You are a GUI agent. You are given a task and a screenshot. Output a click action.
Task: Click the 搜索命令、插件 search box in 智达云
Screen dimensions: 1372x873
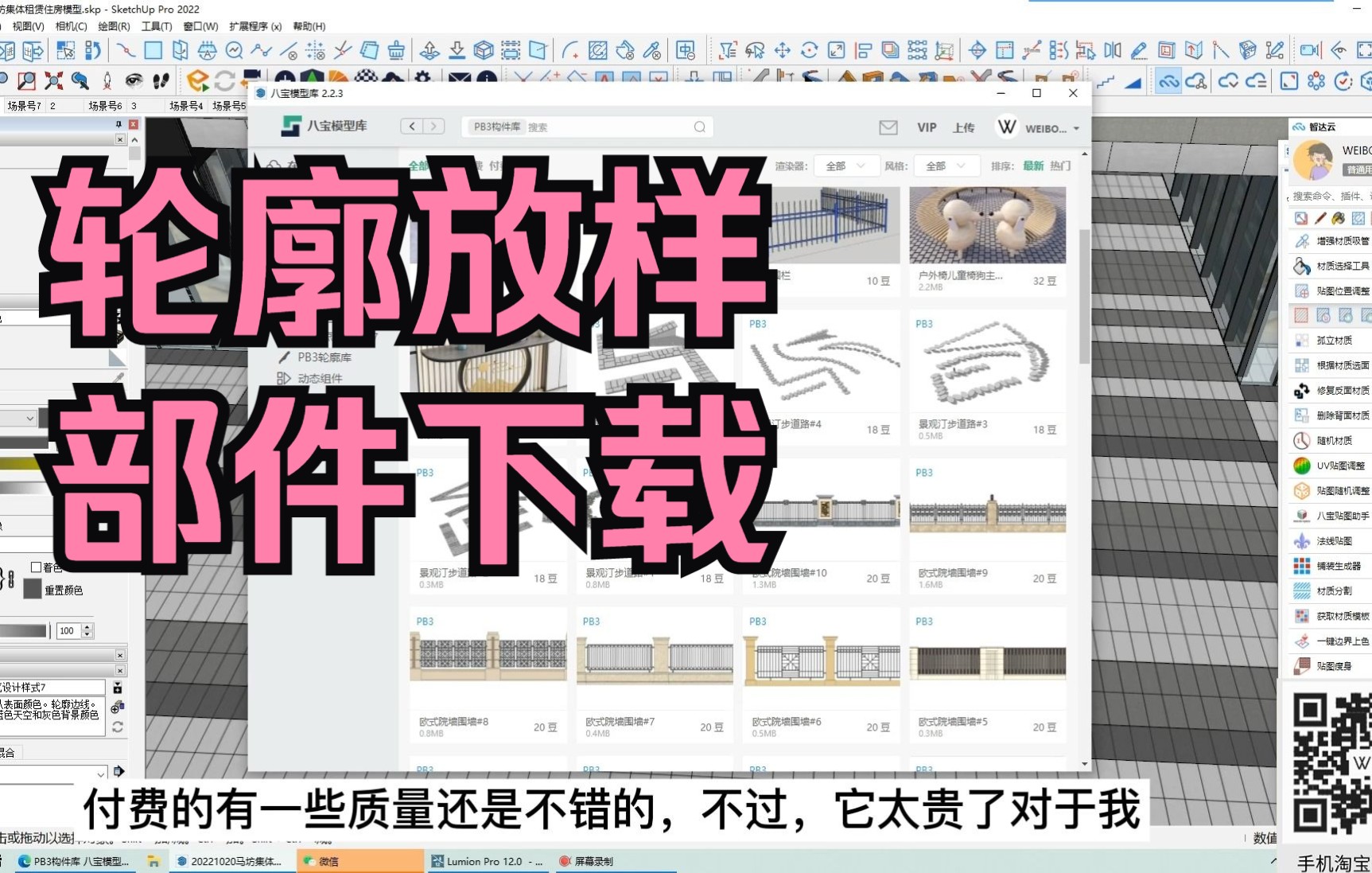pos(1330,196)
